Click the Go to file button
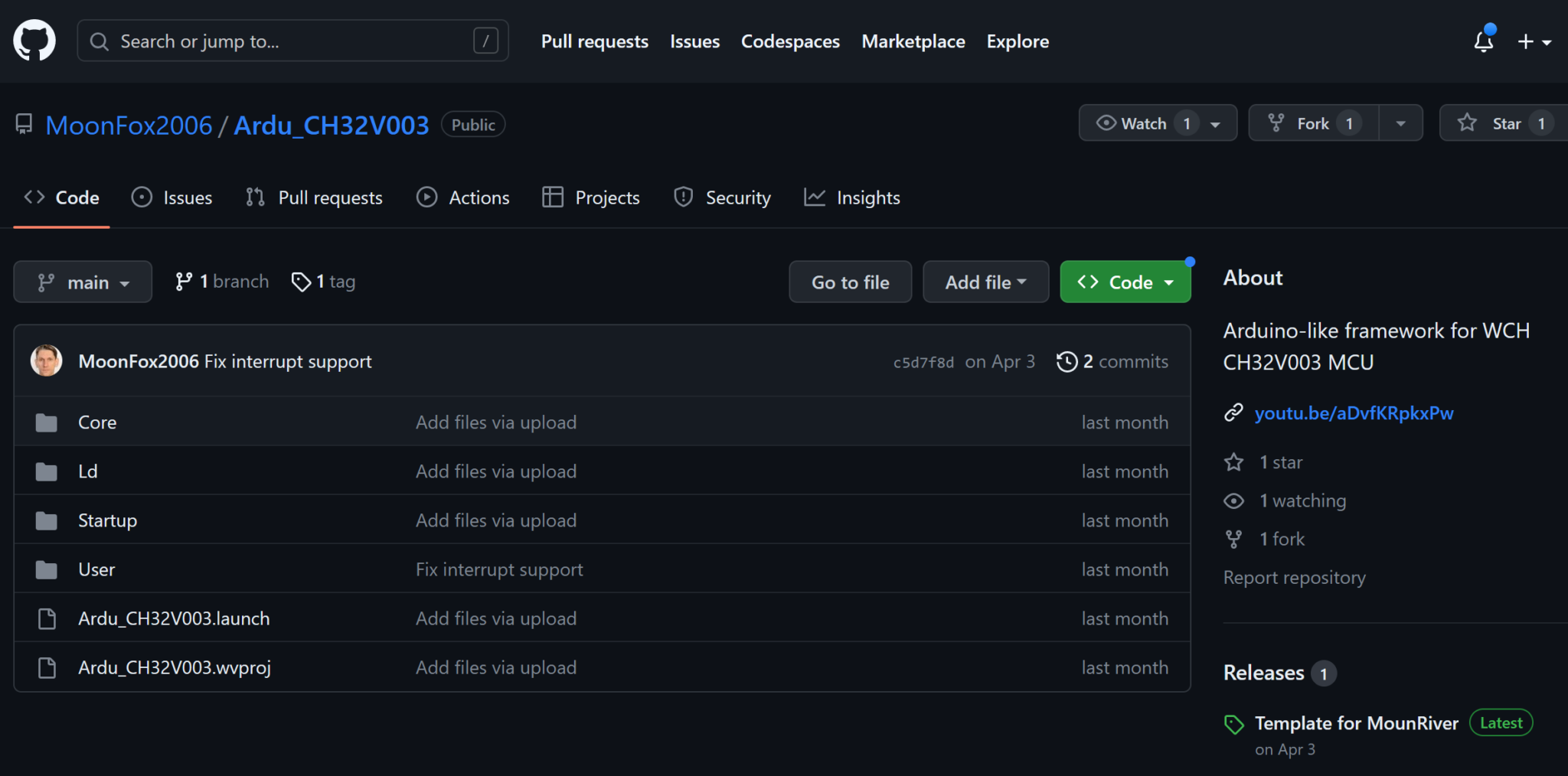The image size is (1568, 776). click(x=850, y=282)
